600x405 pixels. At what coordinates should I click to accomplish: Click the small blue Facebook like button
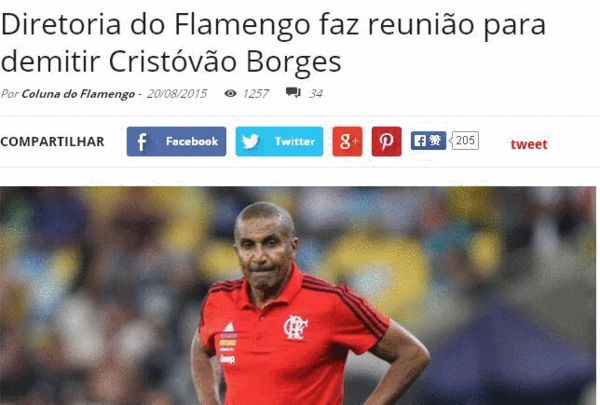point(429,140)
